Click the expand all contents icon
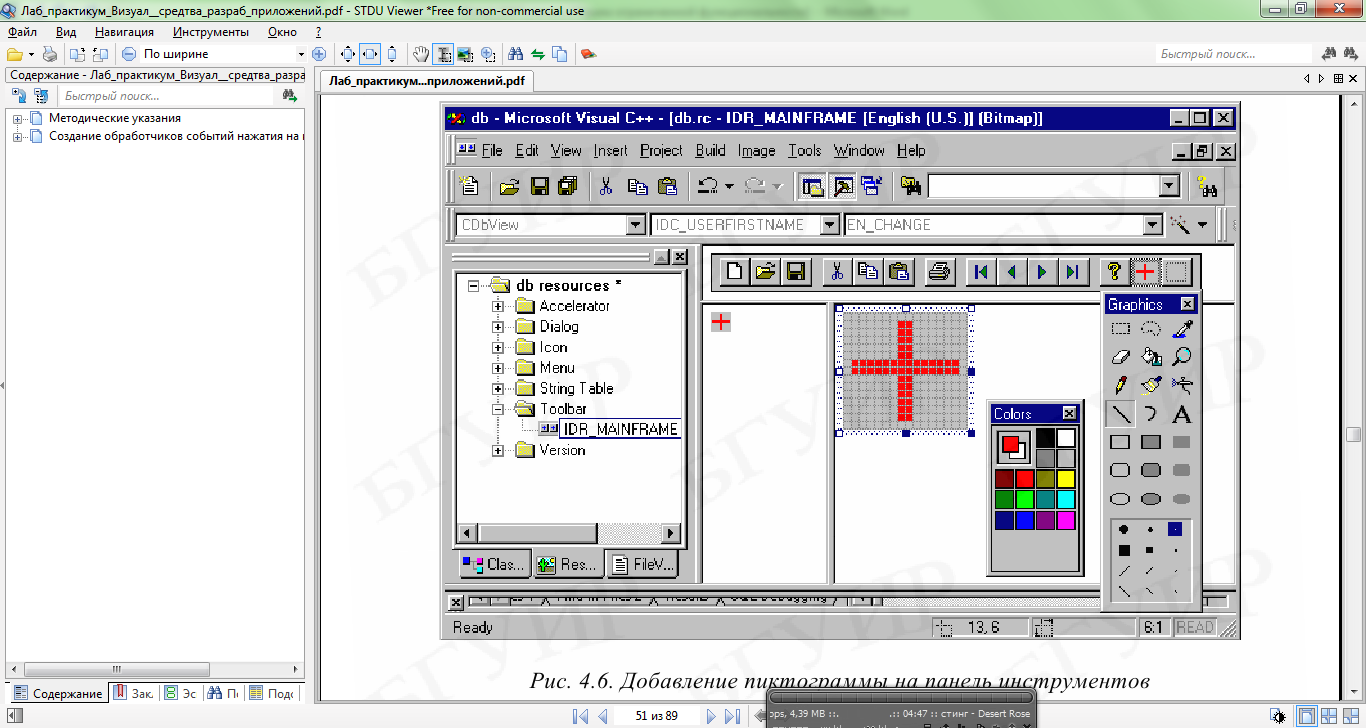The height and width of the screenshot is (728, 1366). pos(18,96)
